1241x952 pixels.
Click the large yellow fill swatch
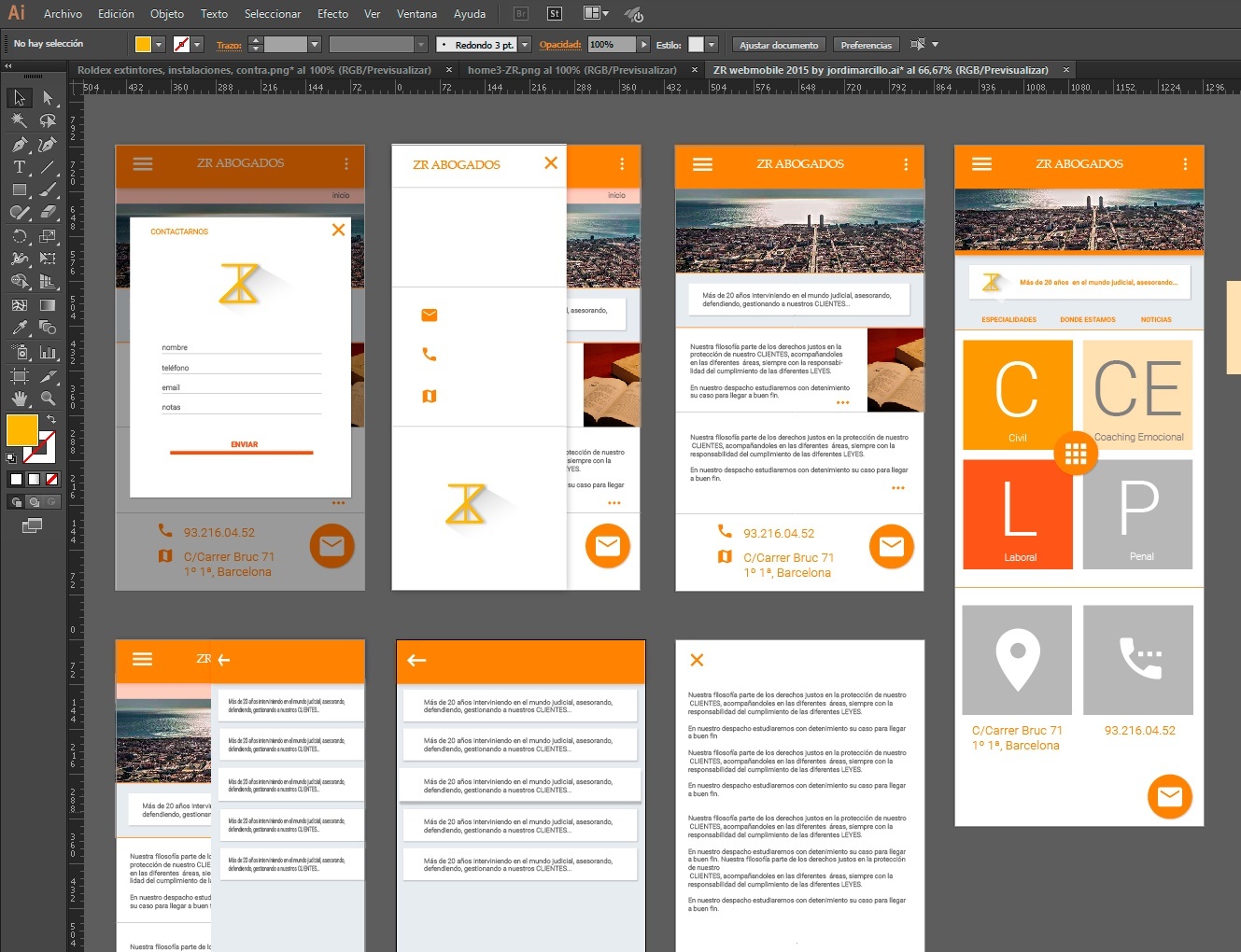pos(21,430)
